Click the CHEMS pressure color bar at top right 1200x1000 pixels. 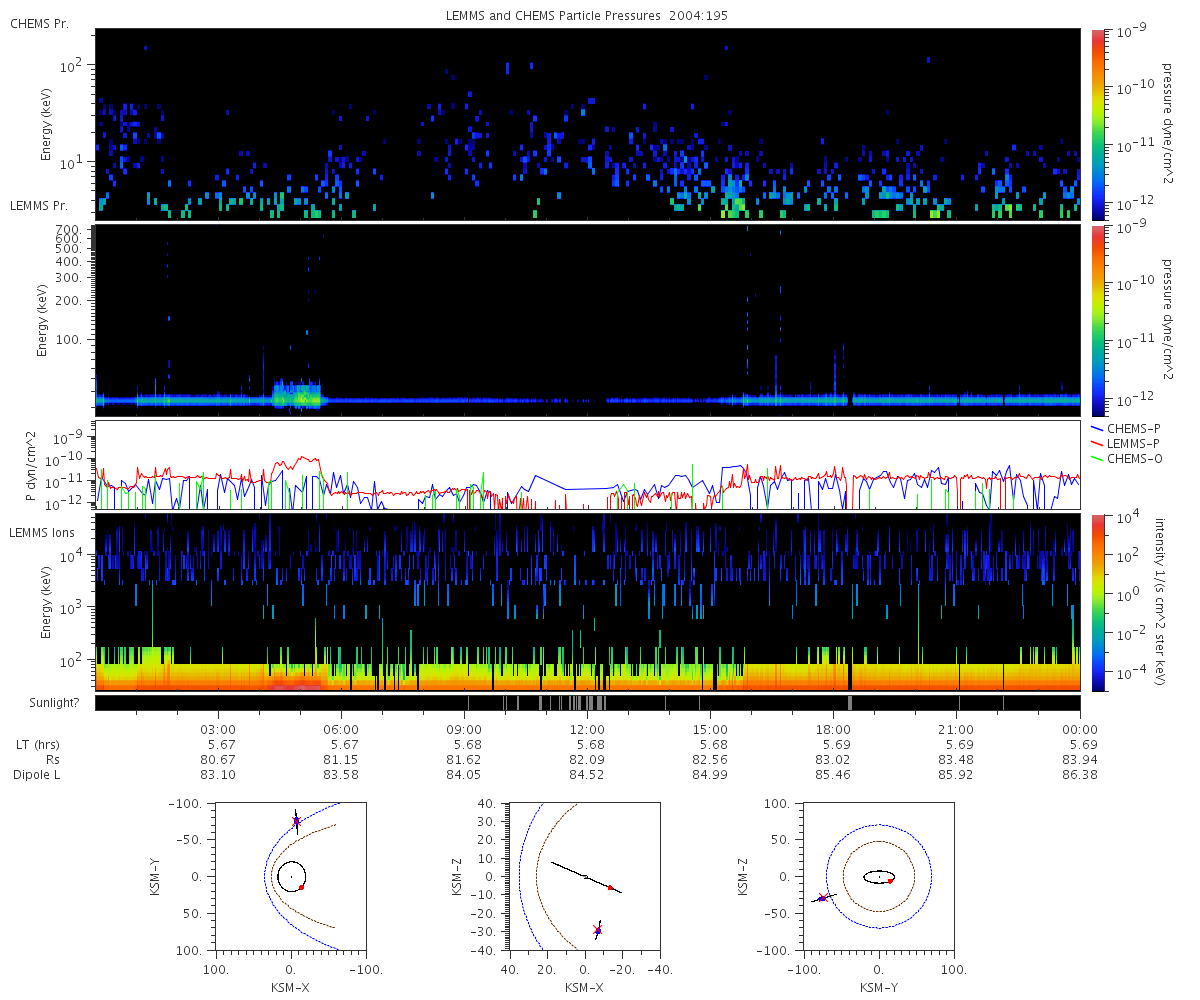pos(1097,124)
